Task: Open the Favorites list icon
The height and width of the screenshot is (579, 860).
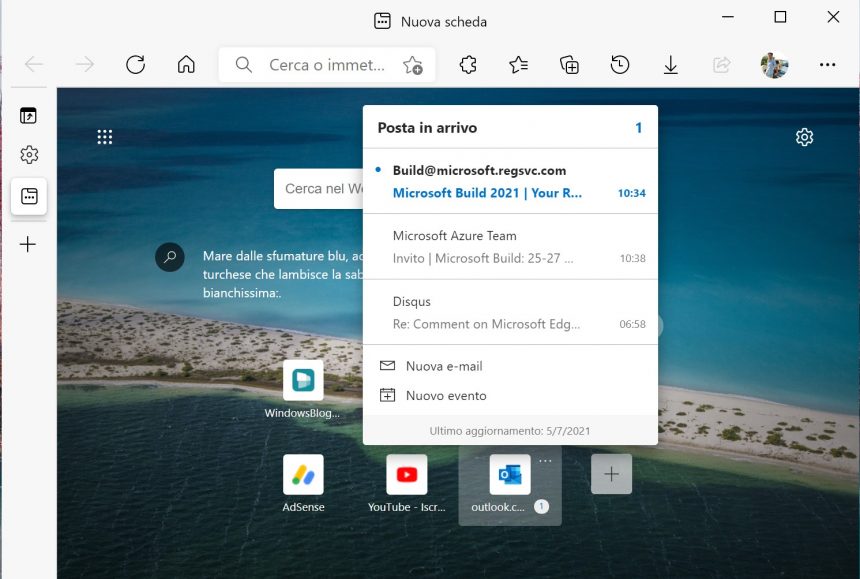Action: pos(518,65)
